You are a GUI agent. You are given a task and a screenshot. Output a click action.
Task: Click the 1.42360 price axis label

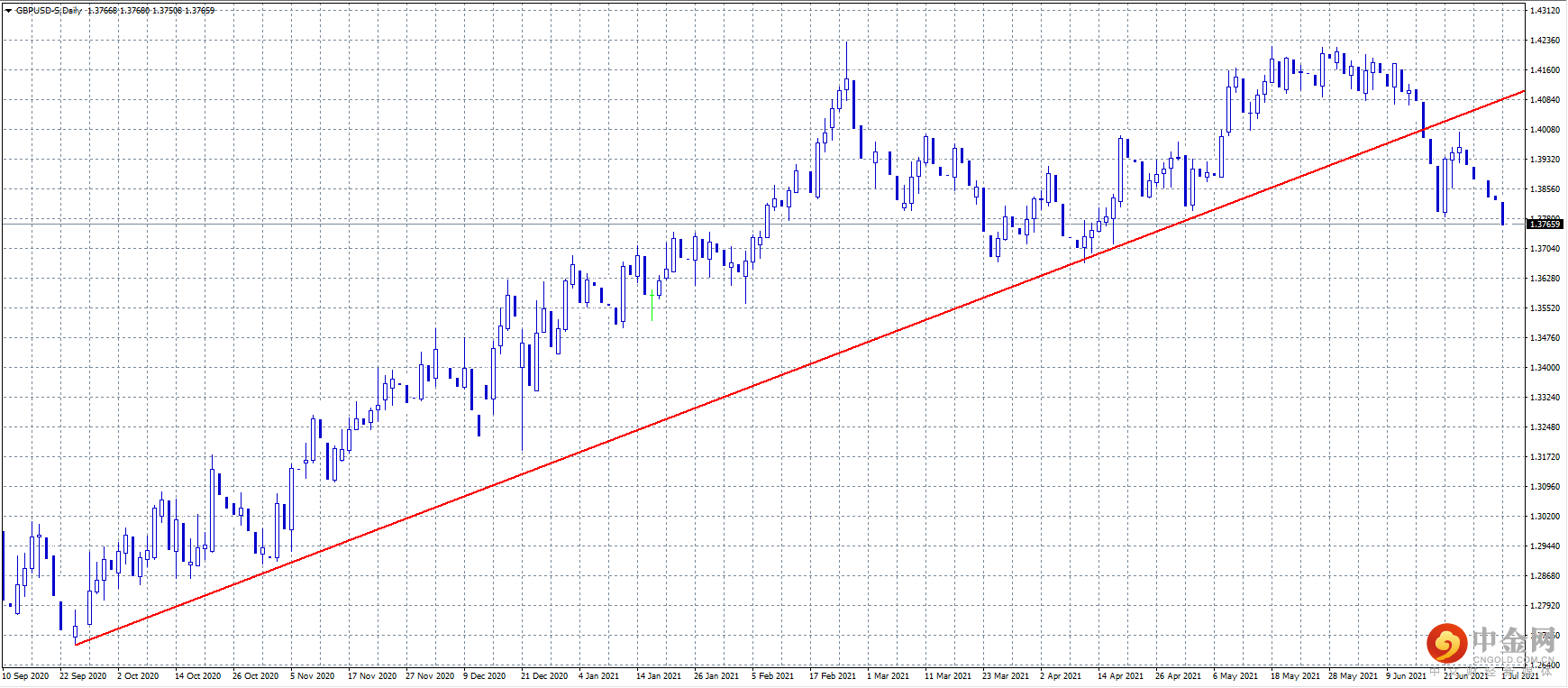(x=1545, y=41)
